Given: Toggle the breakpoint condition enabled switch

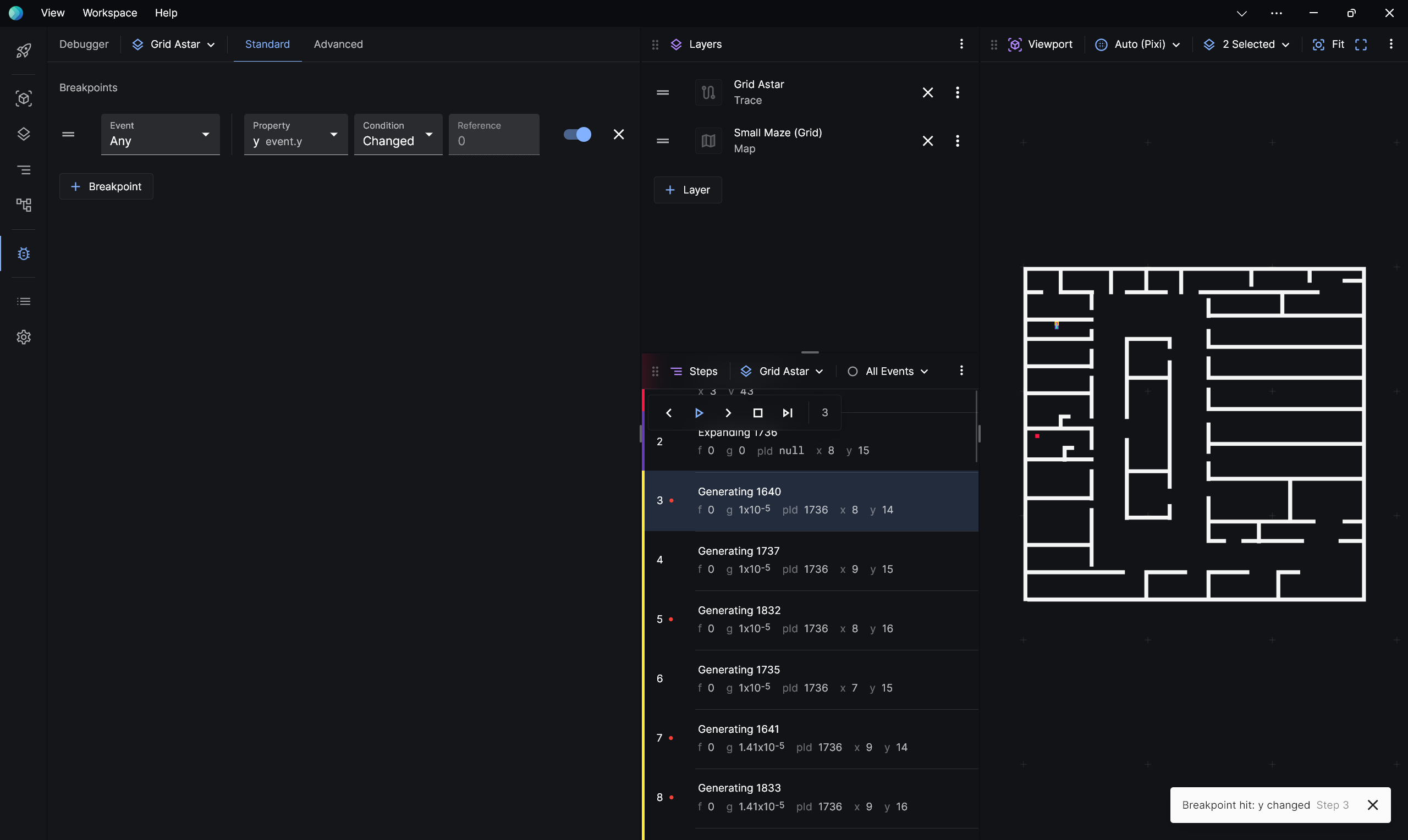Looking at the screenshot, I should point(578,133).
